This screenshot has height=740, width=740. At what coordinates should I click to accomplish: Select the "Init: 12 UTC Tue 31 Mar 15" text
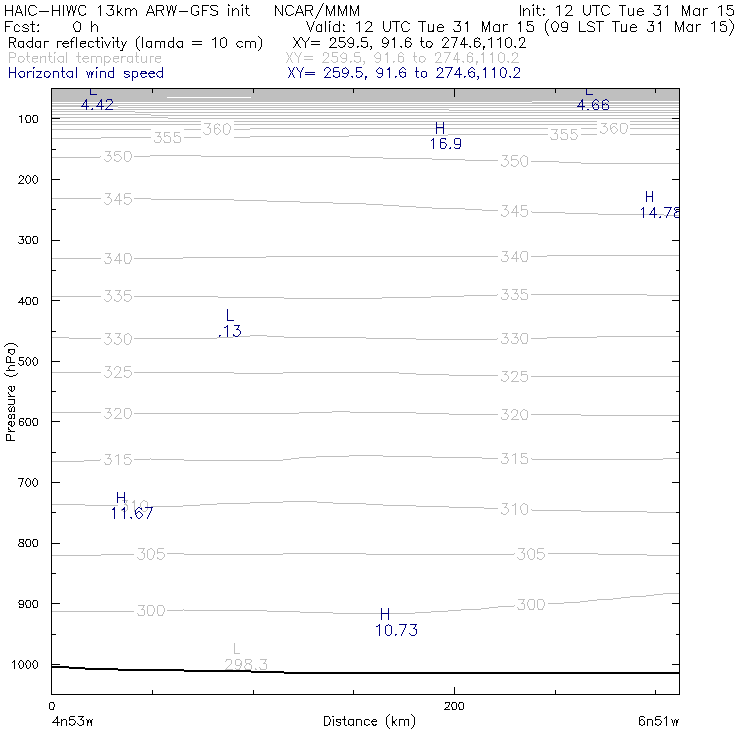[x=626, y=10]
